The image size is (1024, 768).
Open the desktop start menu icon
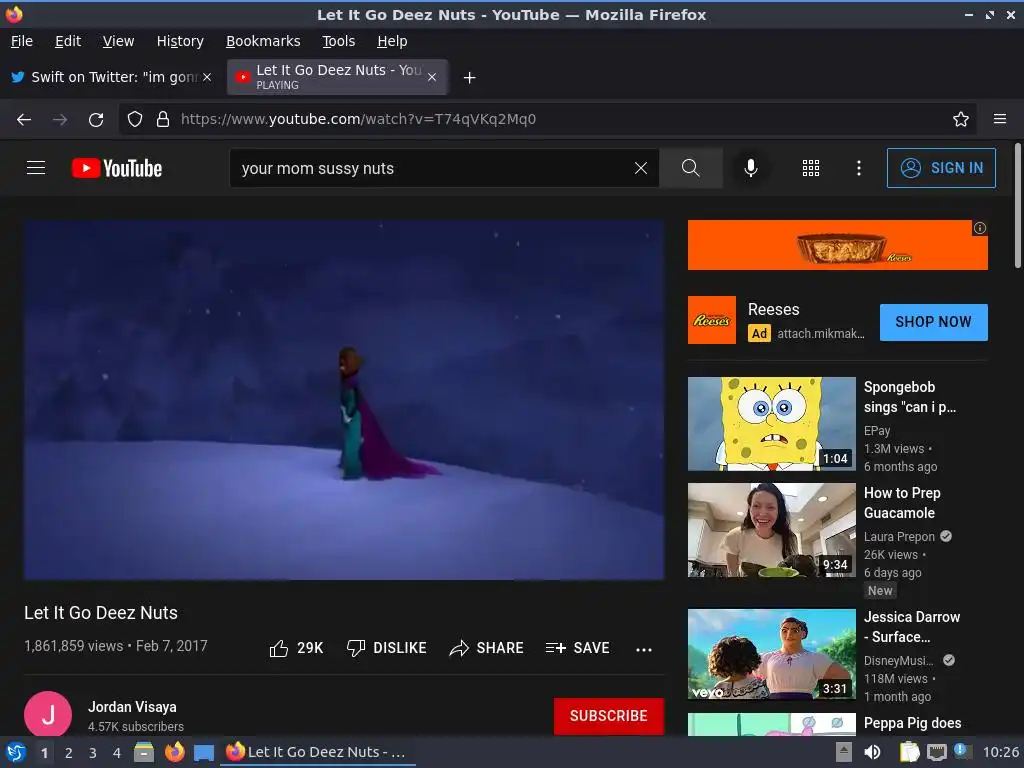click(16, 752)
